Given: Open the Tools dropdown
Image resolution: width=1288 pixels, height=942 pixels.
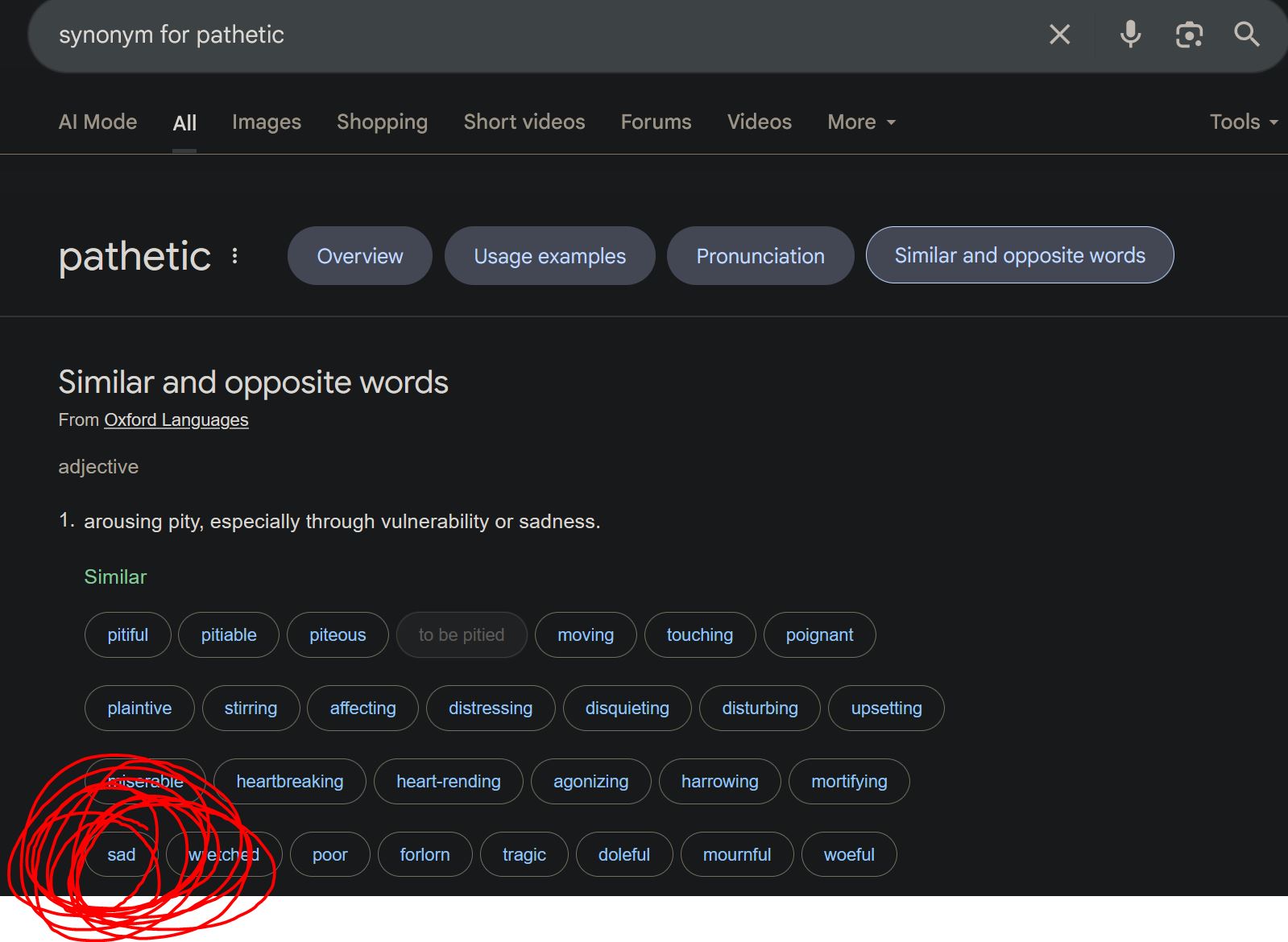Looking at the screenshot, I should pyautogui.click(x=1244, y=122).
